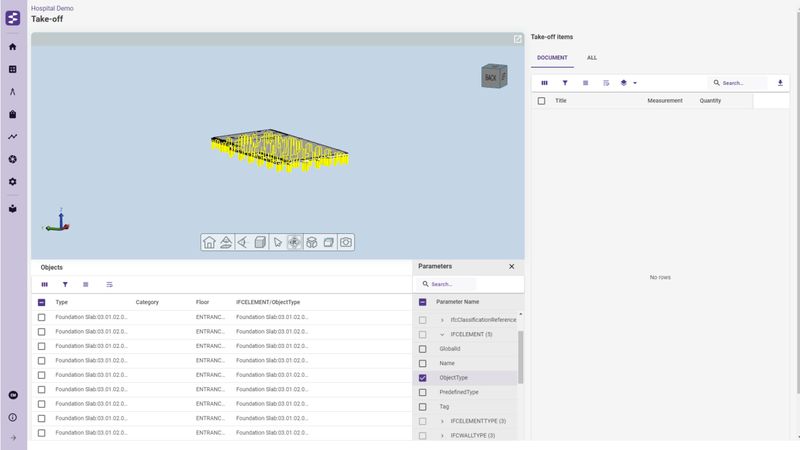Open the analytics trend icon in sidebar
800x450 pixels.
click(13, 137)
